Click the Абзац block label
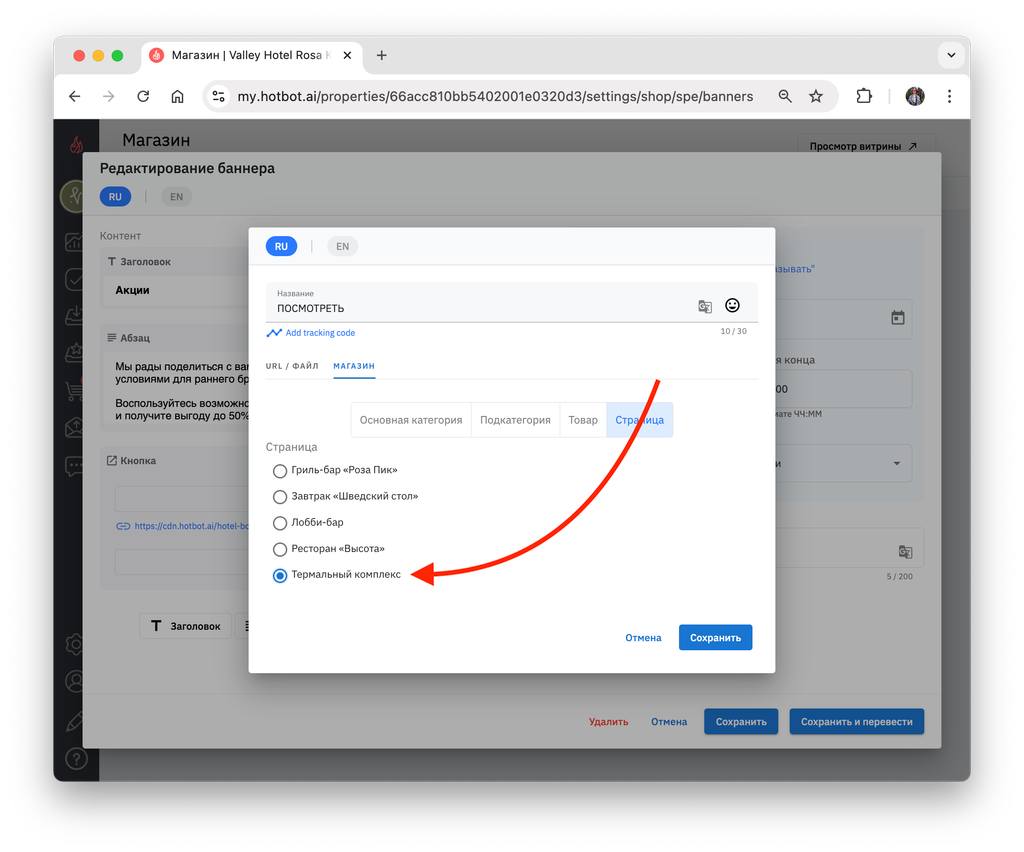Image resolution: width=1024 pixels, height=852 pixels. (x=135, y=338)
